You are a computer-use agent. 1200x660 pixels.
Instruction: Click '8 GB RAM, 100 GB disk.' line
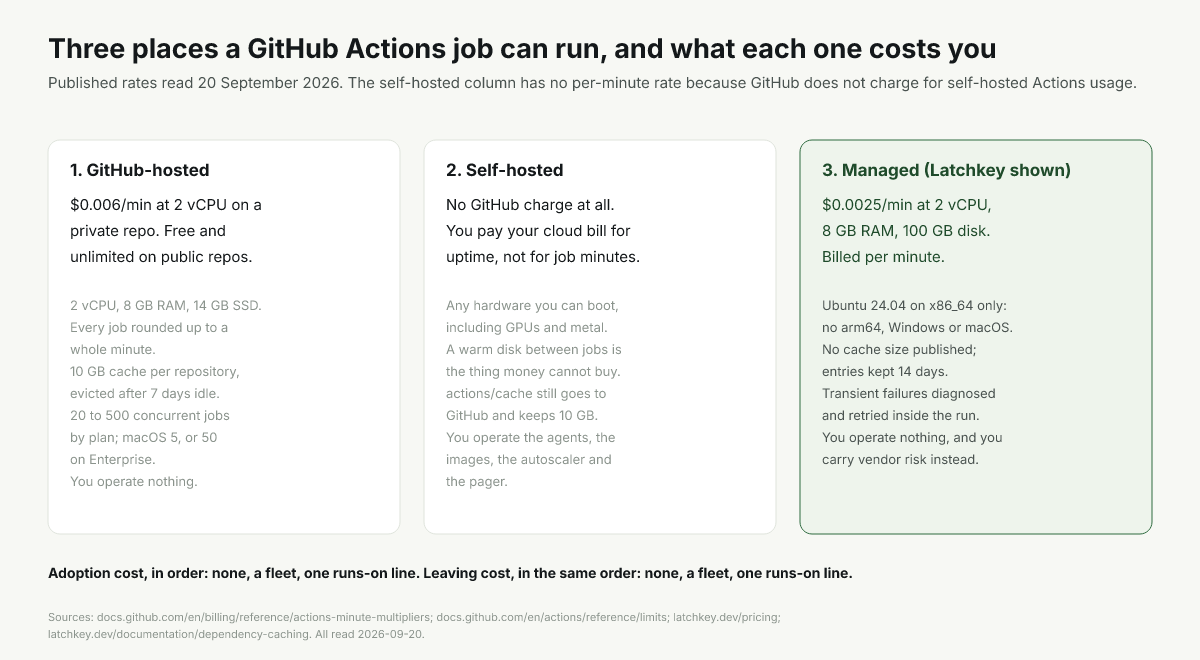pos(906,231)
